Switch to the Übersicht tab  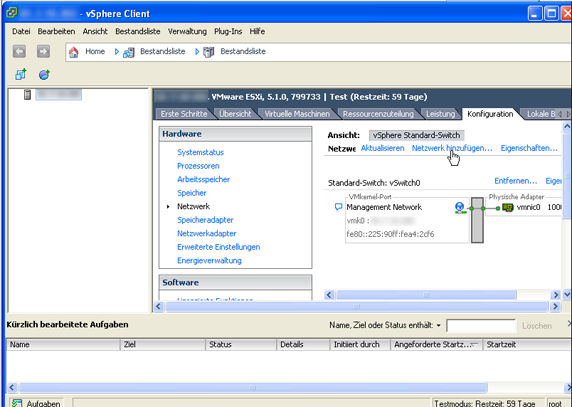pos(235,114)
